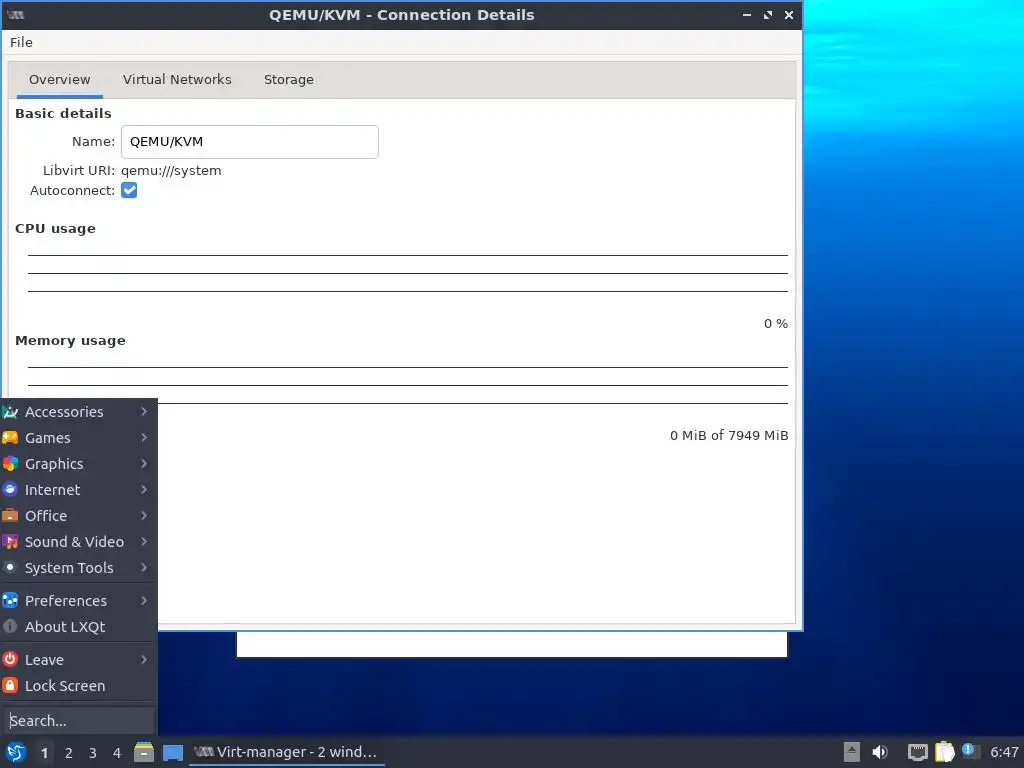Open the Accessories submenu
This screenshot has width=1024, height=768.
coord(78,411)
